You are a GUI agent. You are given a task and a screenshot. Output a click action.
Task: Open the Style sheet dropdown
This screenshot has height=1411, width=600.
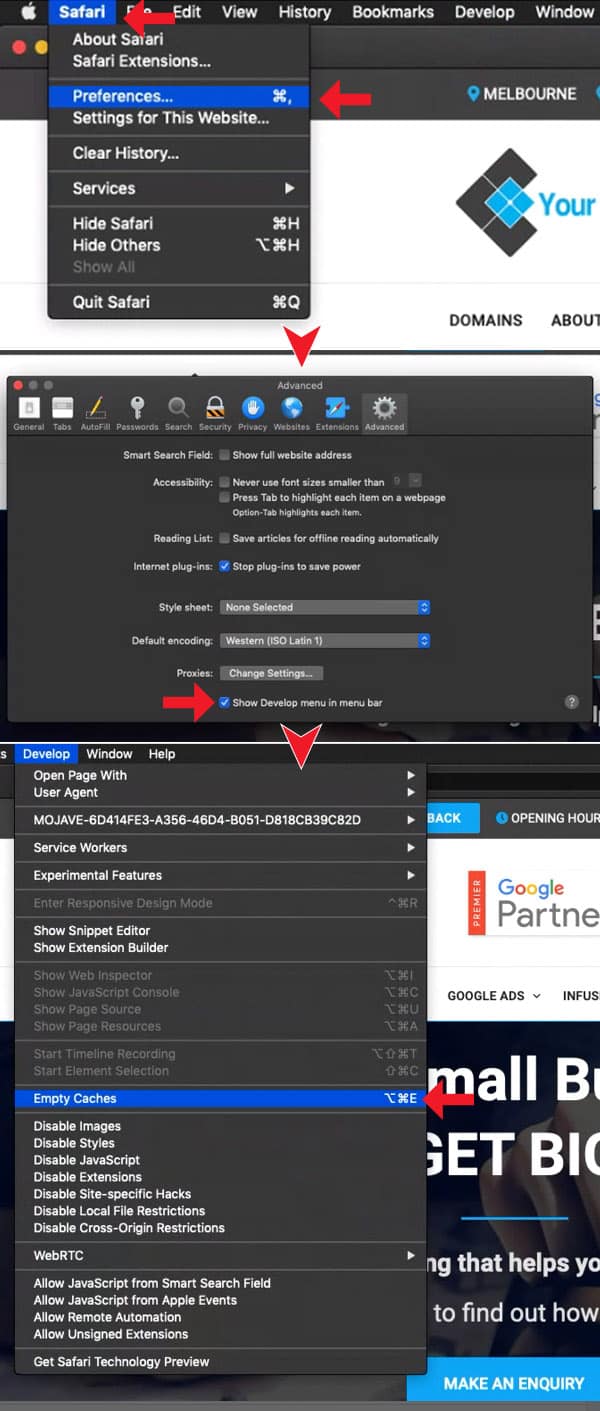tap(325, 607)
